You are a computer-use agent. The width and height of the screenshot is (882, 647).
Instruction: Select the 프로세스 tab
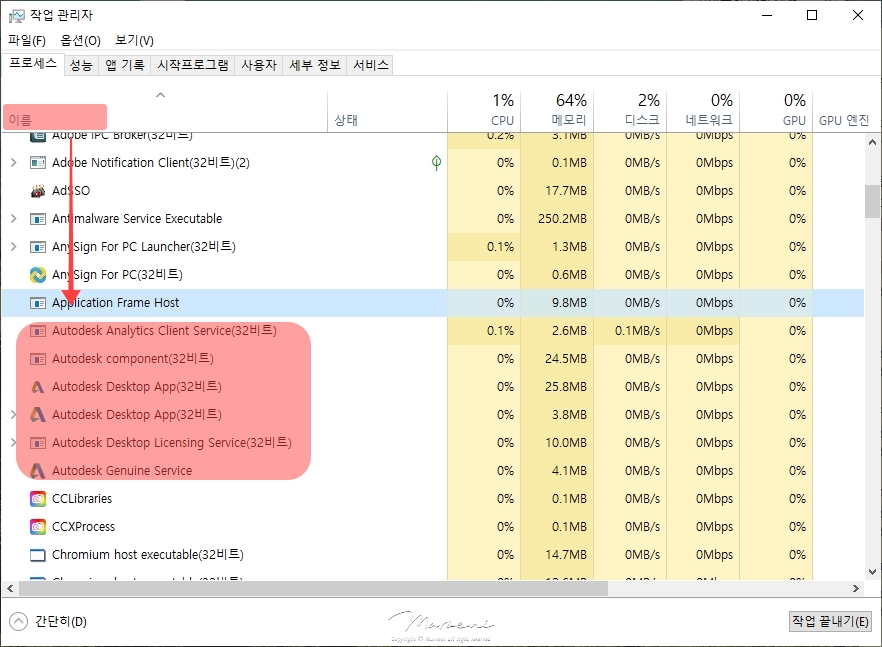(33, 64)
